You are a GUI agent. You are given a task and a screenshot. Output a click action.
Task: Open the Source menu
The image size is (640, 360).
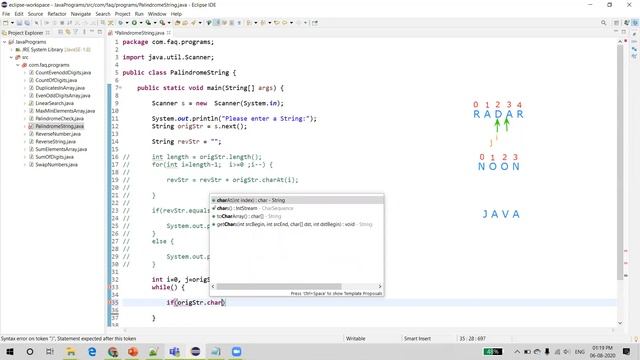coord(35,14)
